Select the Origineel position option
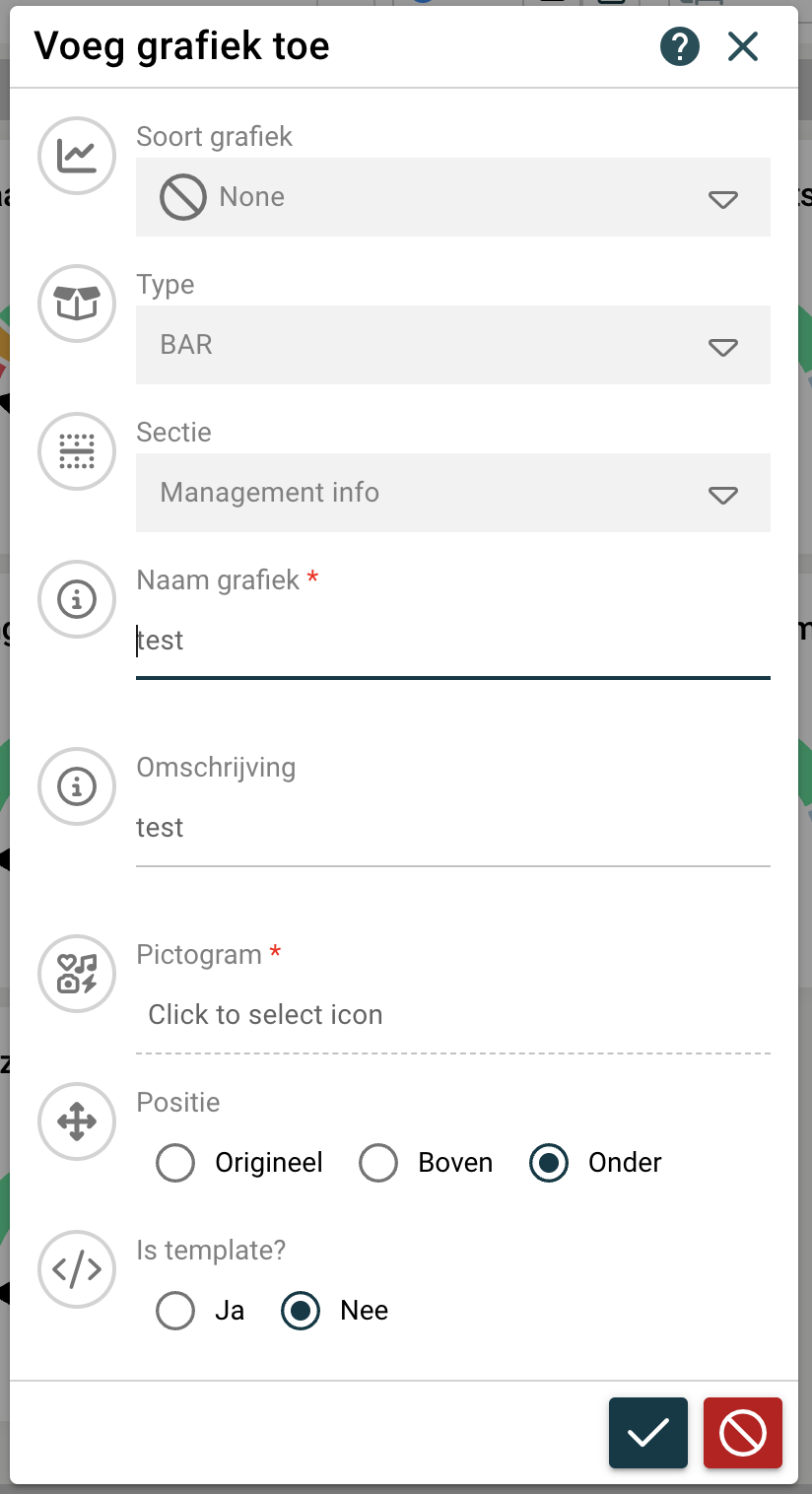Image resolution: width=812 pixels, height=1494 pixels. point(175,1163)
